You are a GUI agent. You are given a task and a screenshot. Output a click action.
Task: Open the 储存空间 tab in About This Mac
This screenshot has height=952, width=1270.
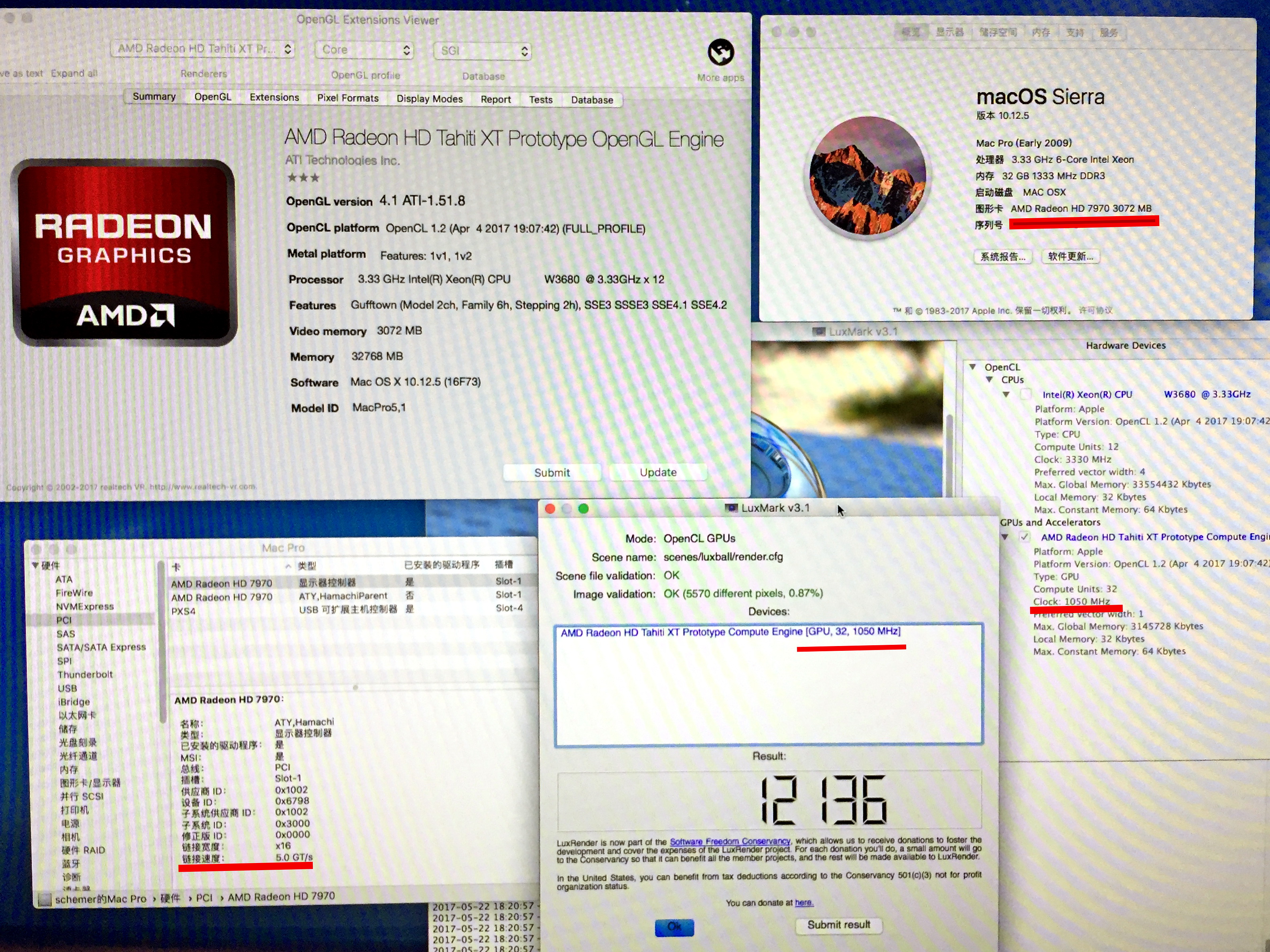tap(998, 32)
